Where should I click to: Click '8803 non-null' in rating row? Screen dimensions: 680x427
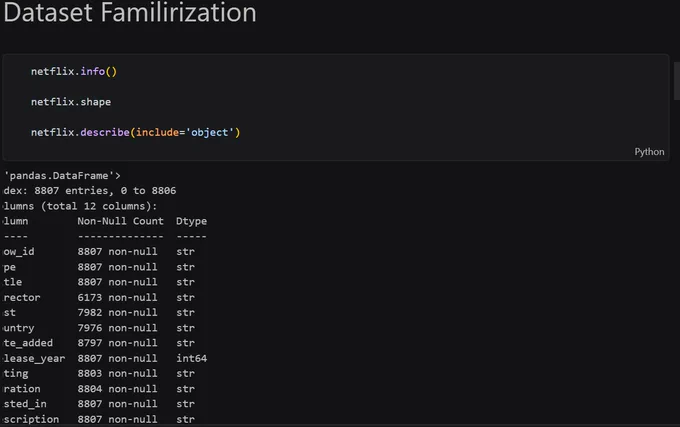(117, 373)
